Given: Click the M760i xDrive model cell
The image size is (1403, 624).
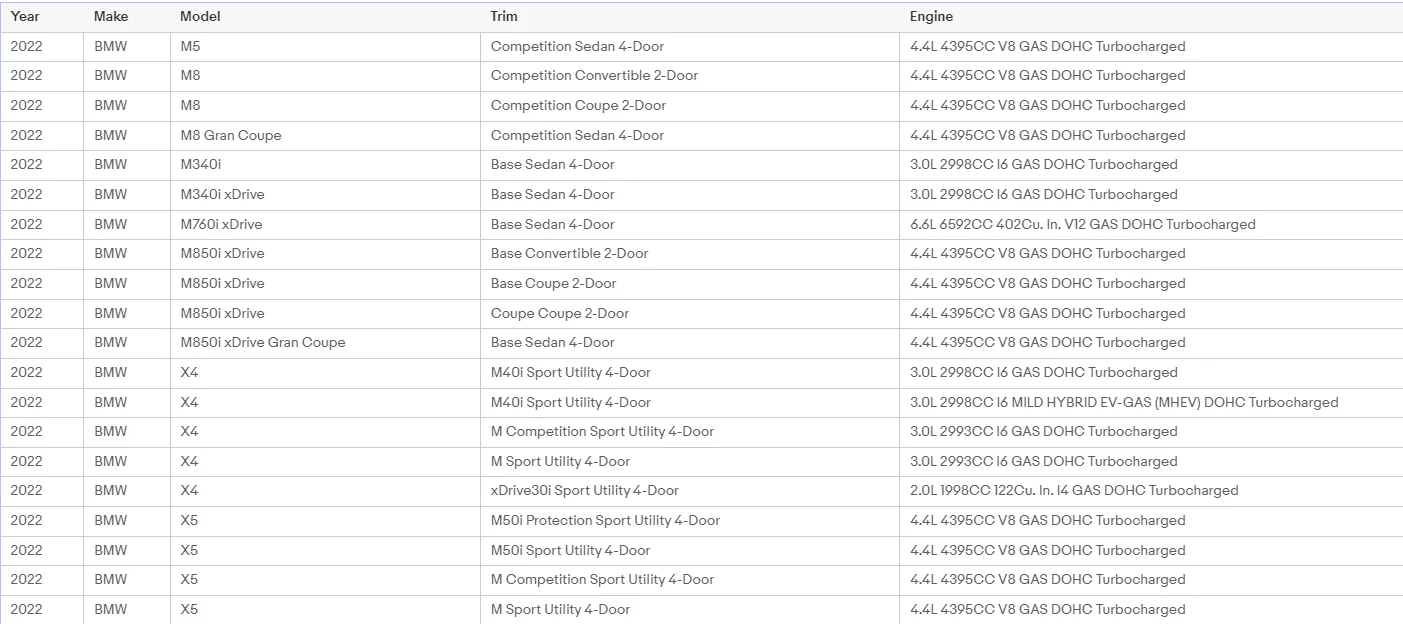Looking at the screenshot, I should pos(325,225).
